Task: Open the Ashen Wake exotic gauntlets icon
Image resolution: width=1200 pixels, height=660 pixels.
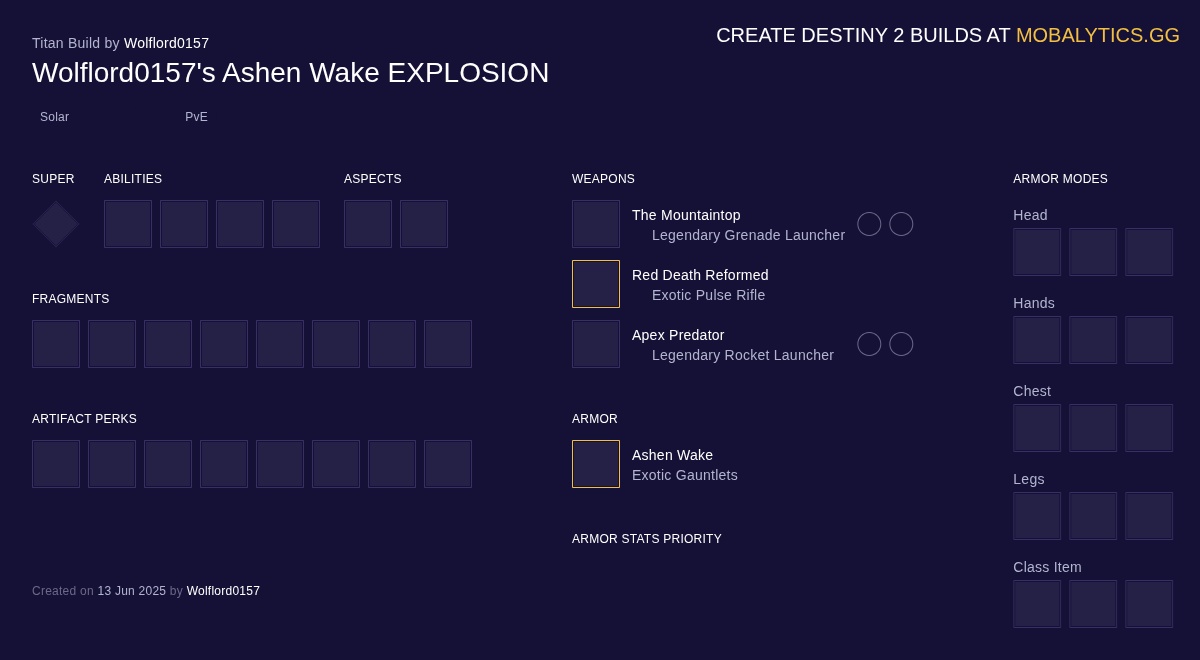Action: 596,464
